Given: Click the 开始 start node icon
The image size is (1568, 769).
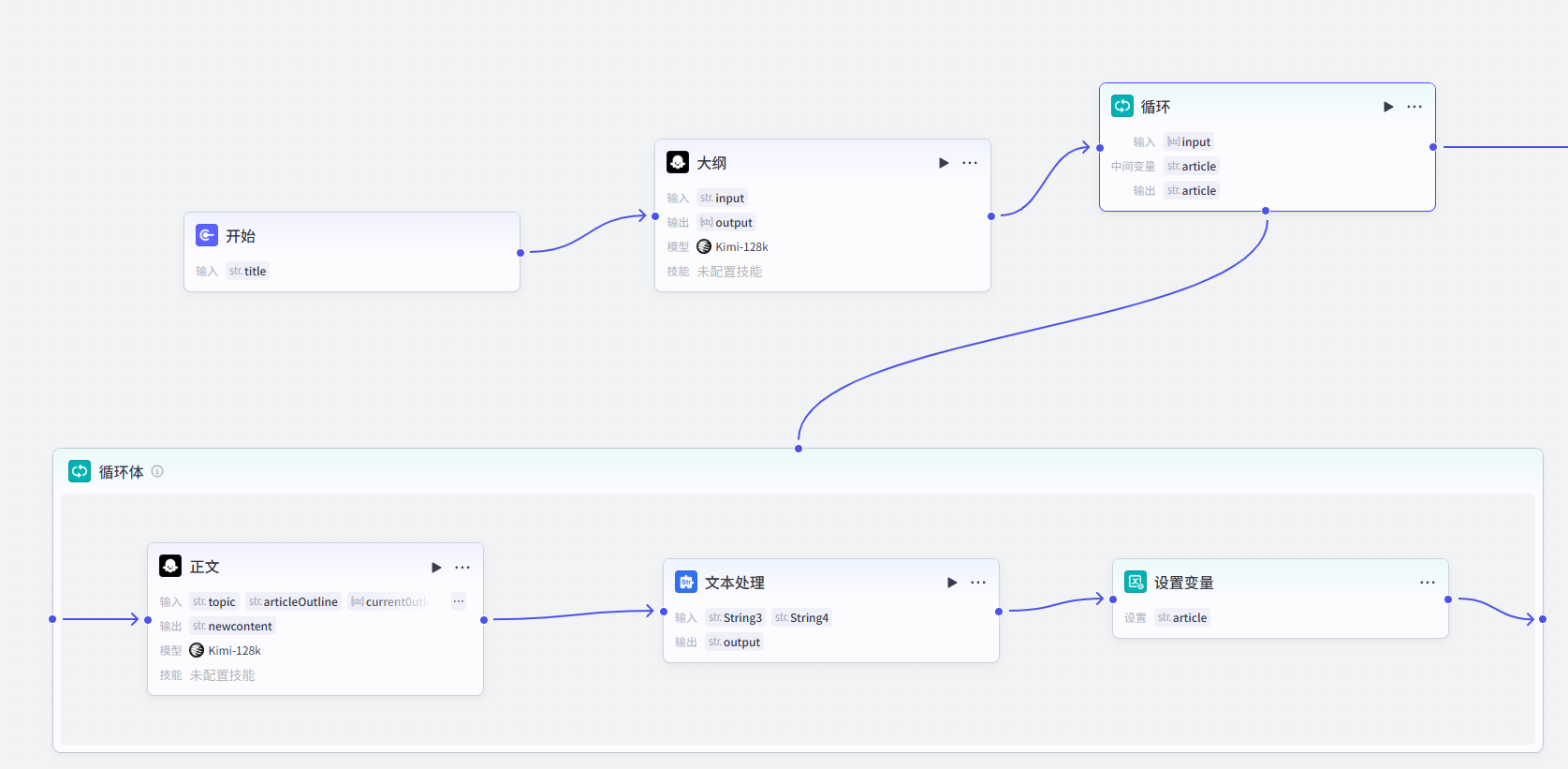Looking at the screenshot, I should [x=207, y=235].
